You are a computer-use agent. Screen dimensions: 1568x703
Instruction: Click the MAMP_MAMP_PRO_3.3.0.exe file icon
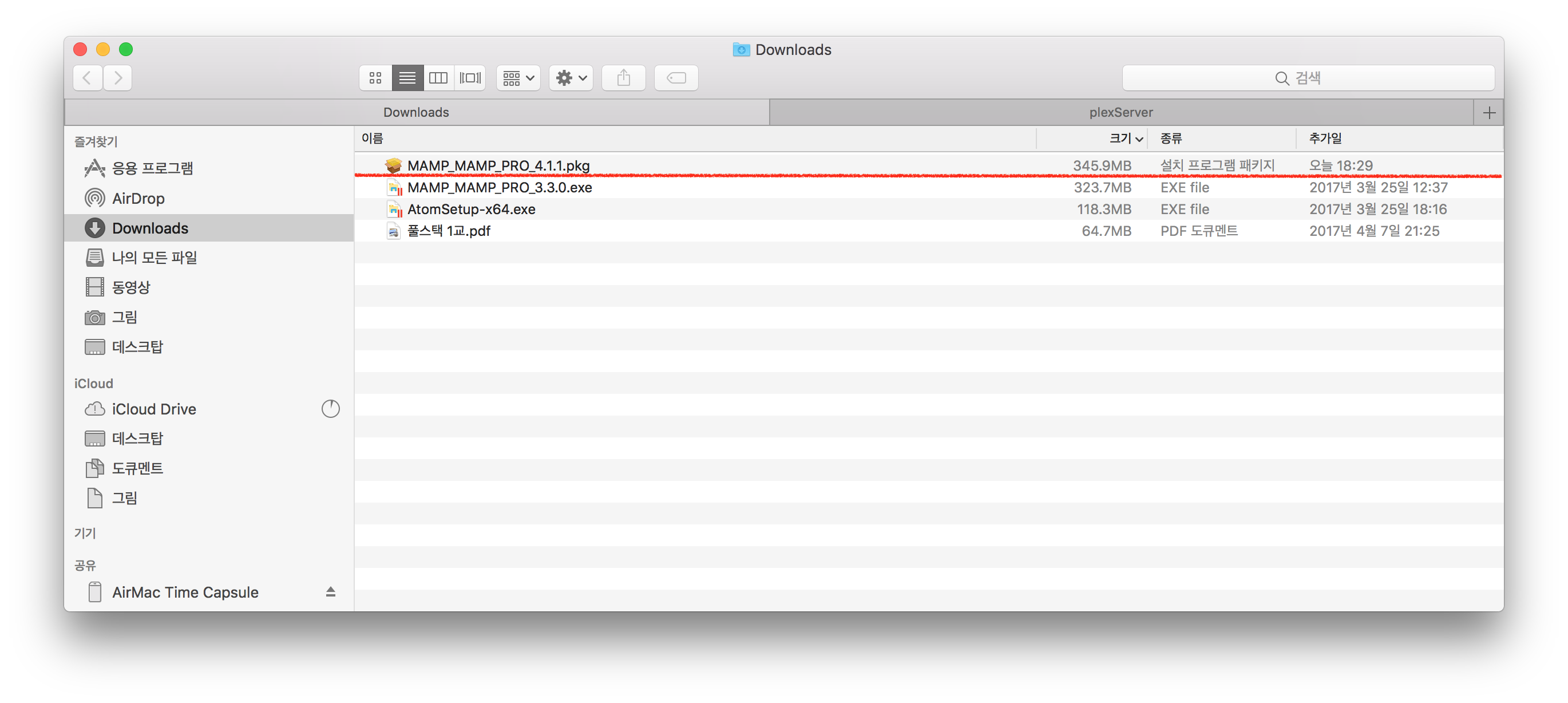394,188
